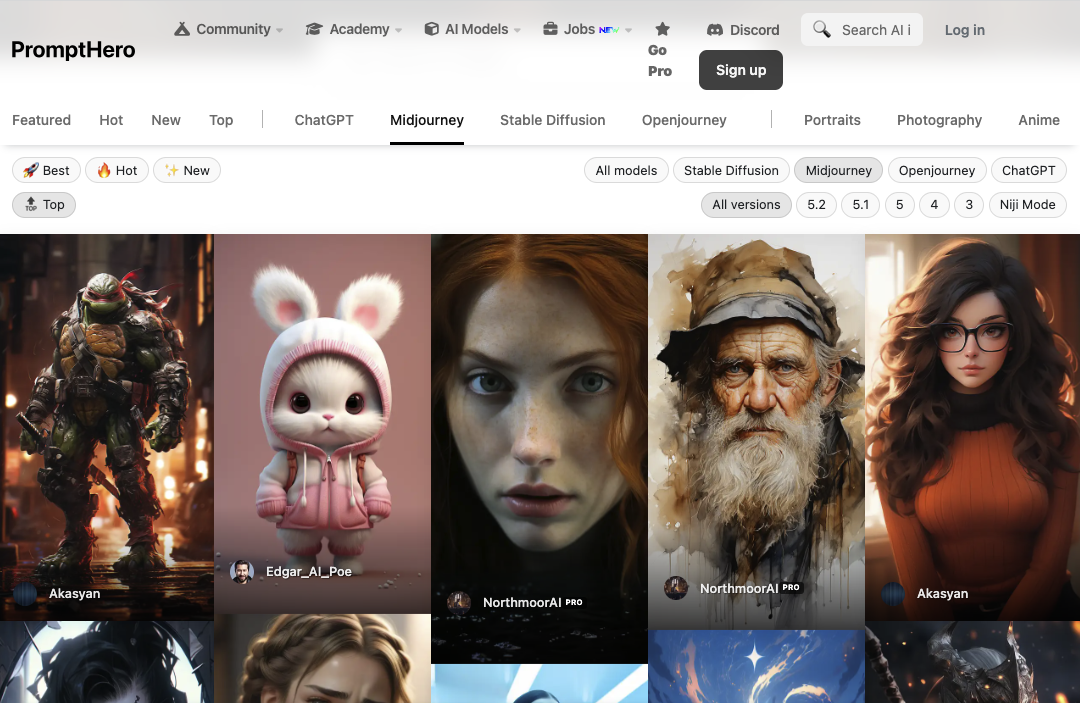Expand the Community dropdown arrow
This screenshot has height=703, width=1080.
coord(280,30)
